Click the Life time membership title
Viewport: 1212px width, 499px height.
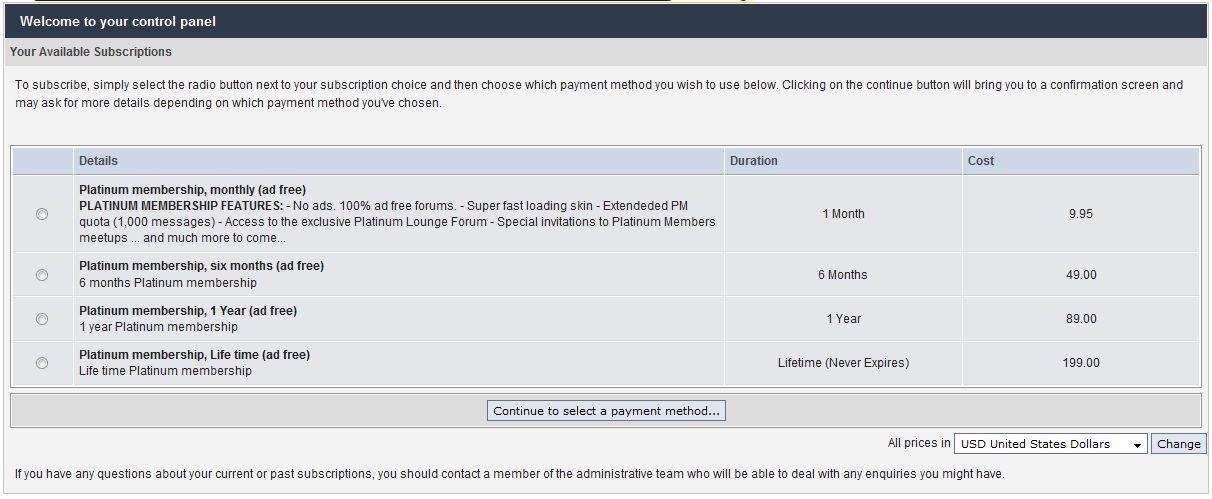[194, 355]
